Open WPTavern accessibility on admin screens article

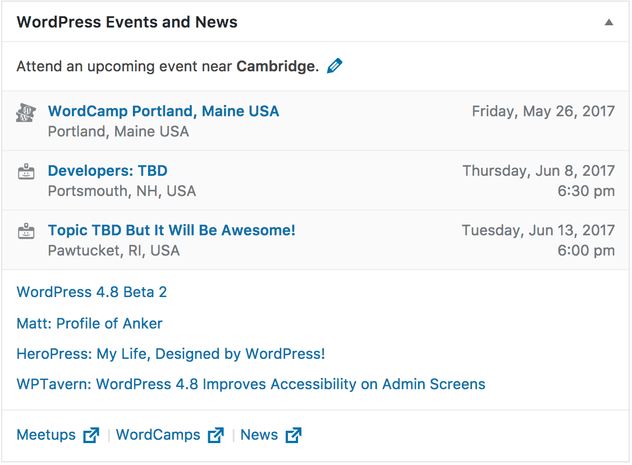tap(251, 384)
